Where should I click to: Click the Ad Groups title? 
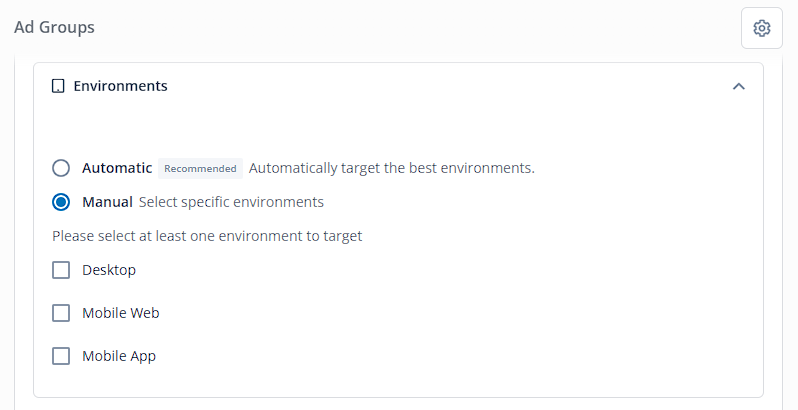point(54,27)
